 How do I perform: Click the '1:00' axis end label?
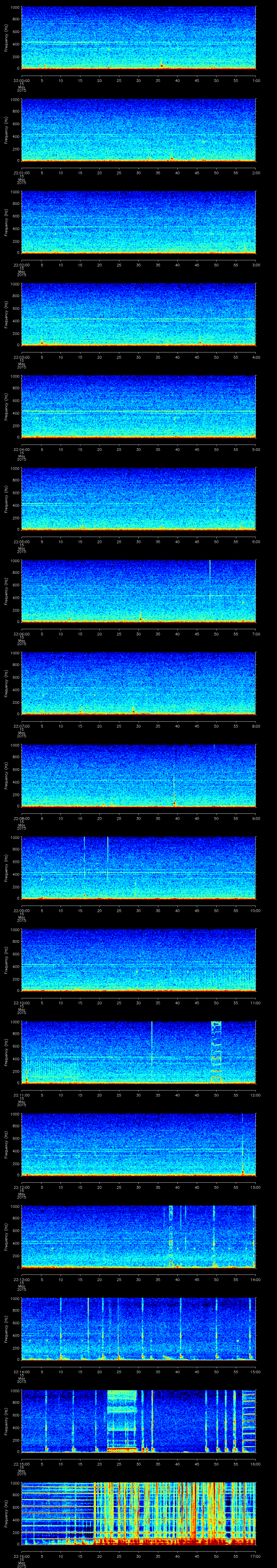click(x=256, y=80)
